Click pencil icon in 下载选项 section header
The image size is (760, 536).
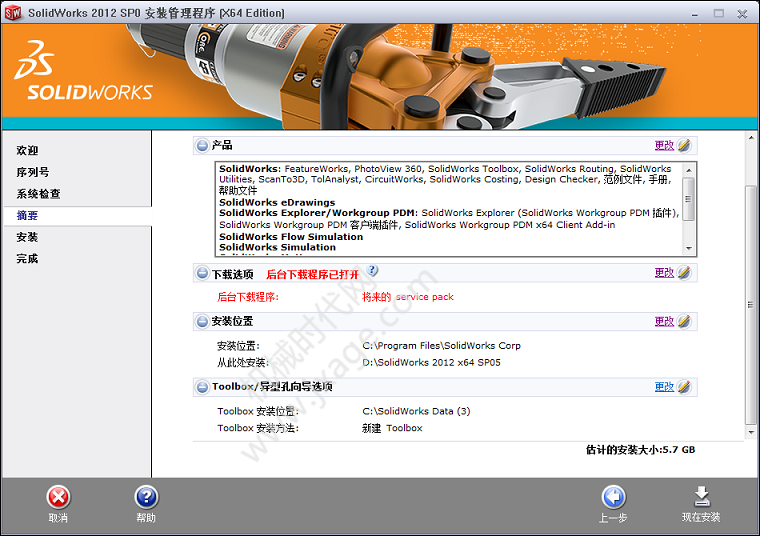[684, 273]
